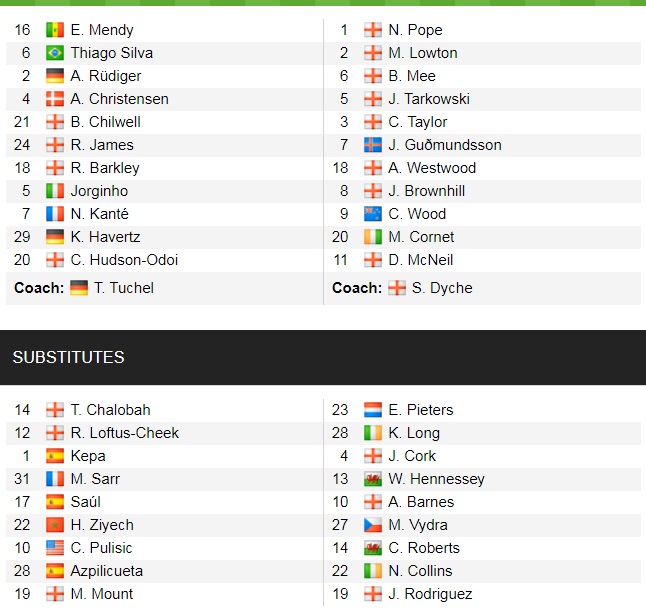Open substitute M. Mount's player page
Viewport: 646px width, 615px height.
[x=102, y=594]
